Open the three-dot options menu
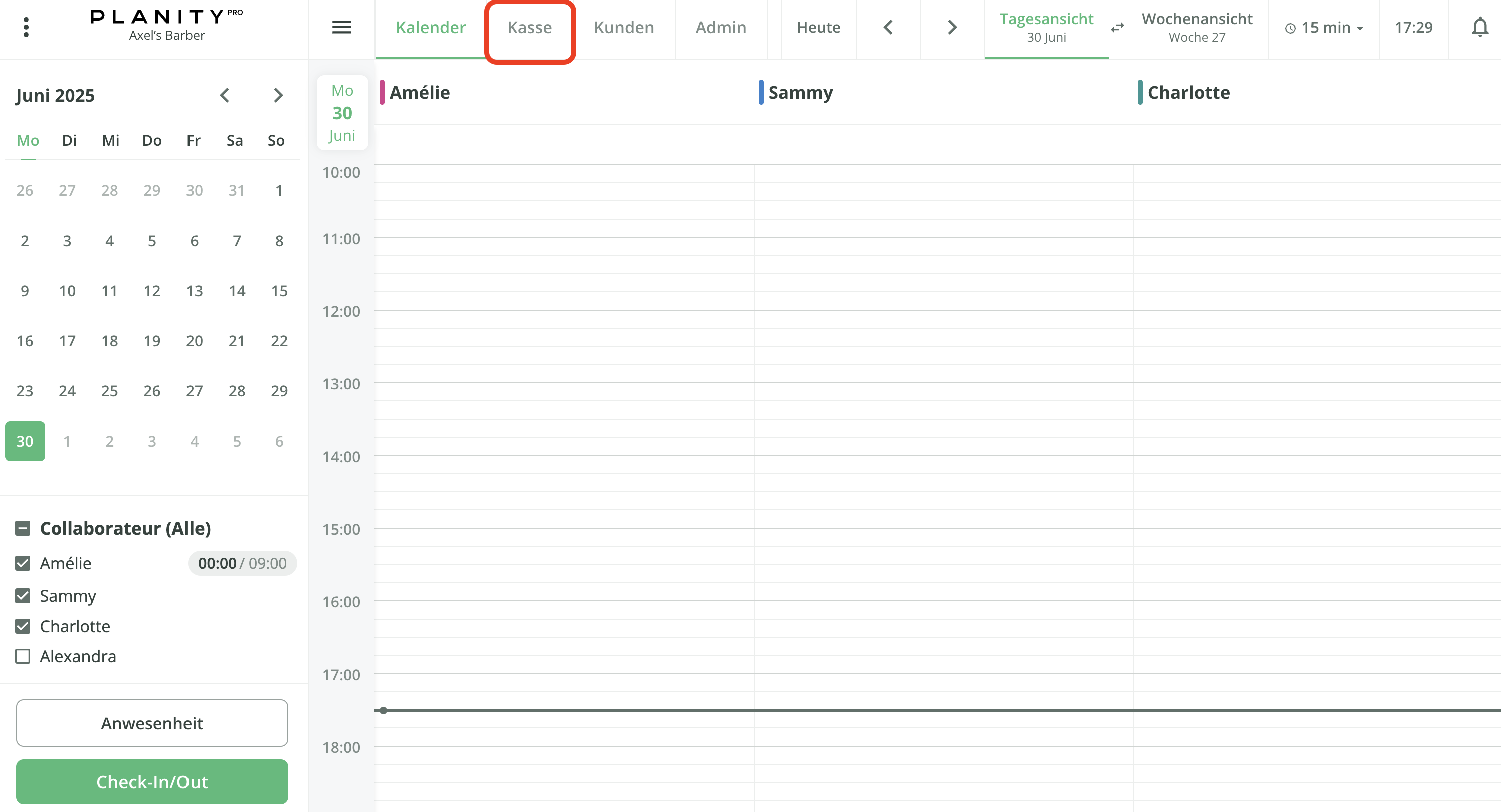This screenshot has height=812, width=1501. [x=26, y=27]
